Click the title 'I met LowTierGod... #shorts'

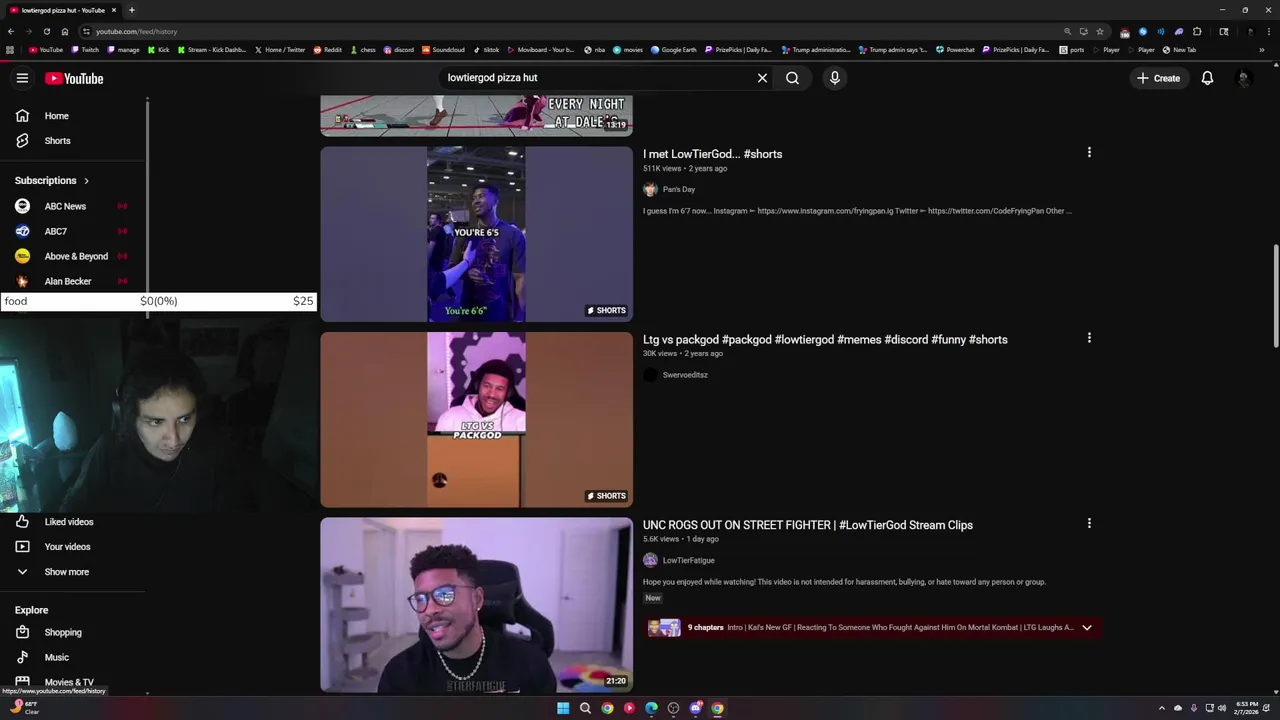point(712,154)
